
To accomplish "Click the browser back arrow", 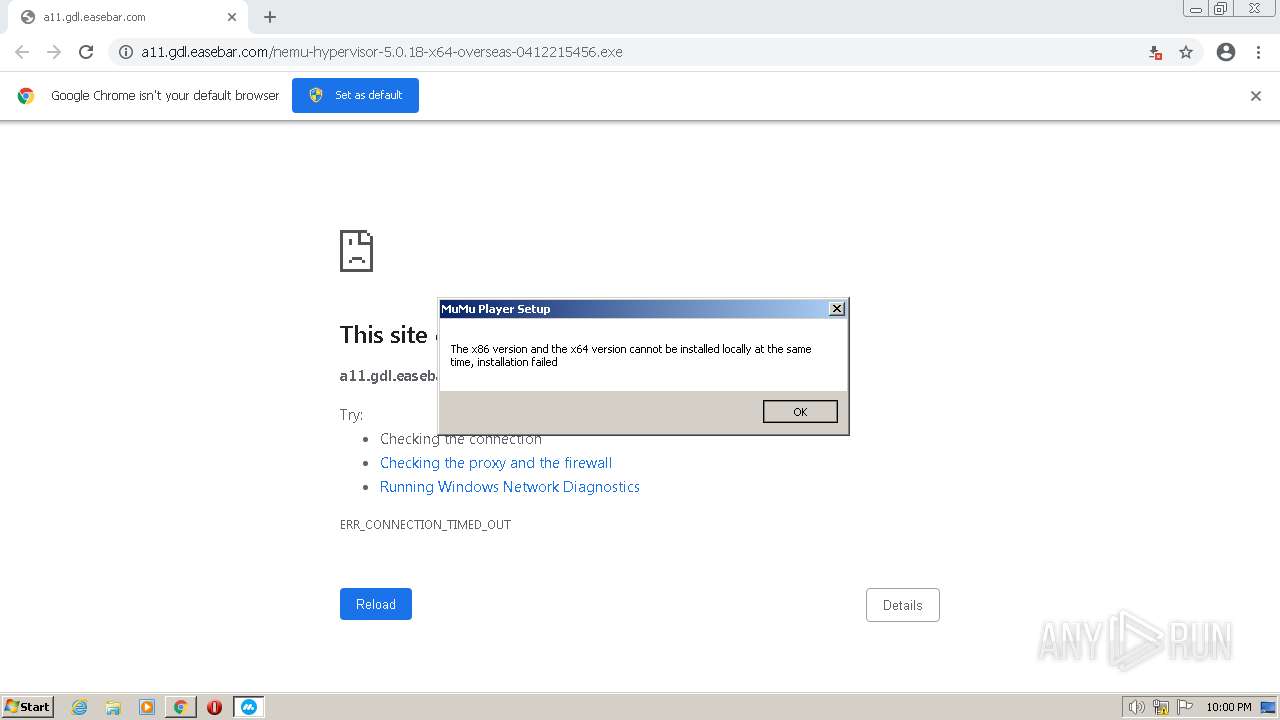I will [x=22, y=52].
